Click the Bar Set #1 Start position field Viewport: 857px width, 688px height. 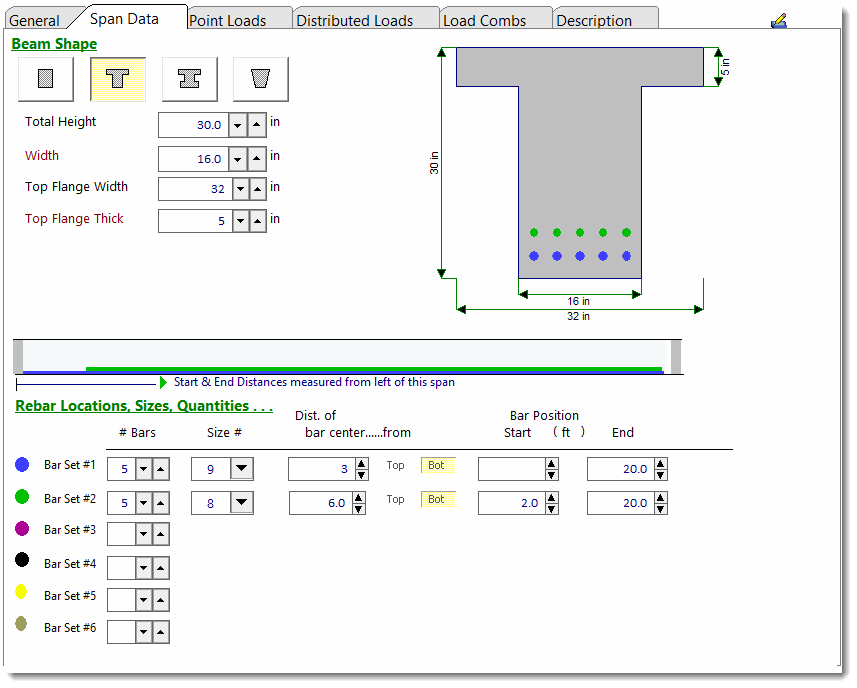click(x=510, y=469)
